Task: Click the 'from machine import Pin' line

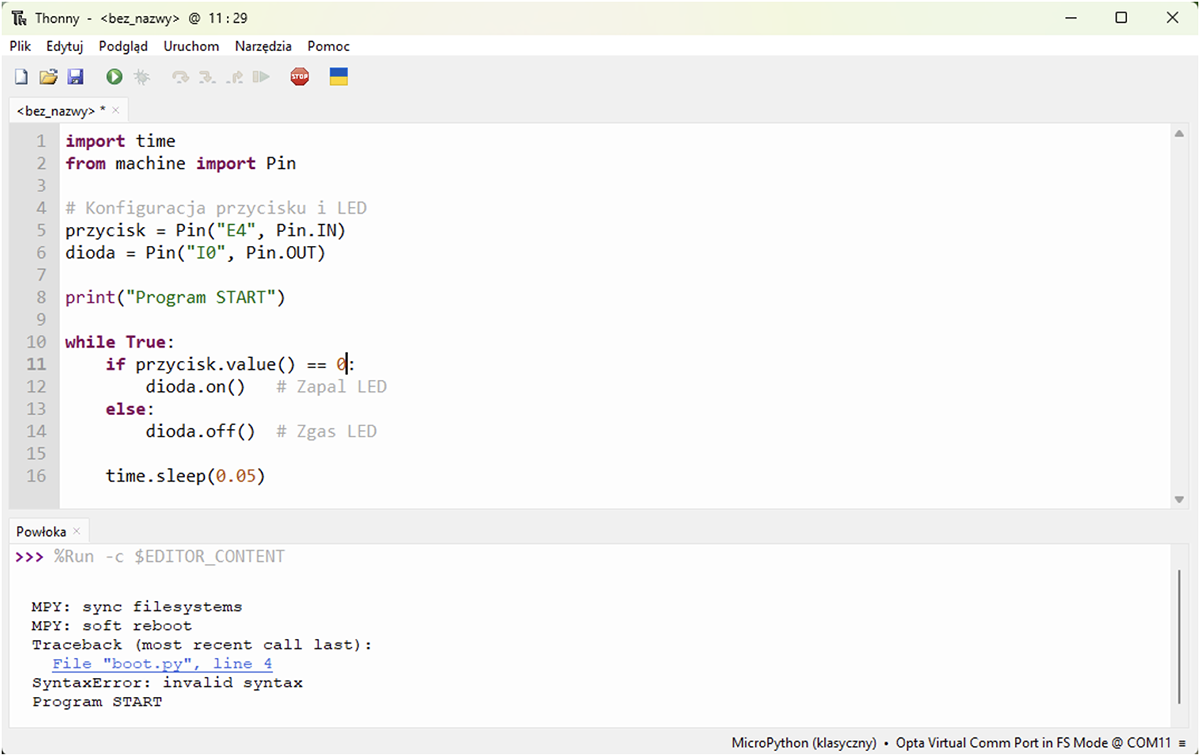Action: point(181,163)
